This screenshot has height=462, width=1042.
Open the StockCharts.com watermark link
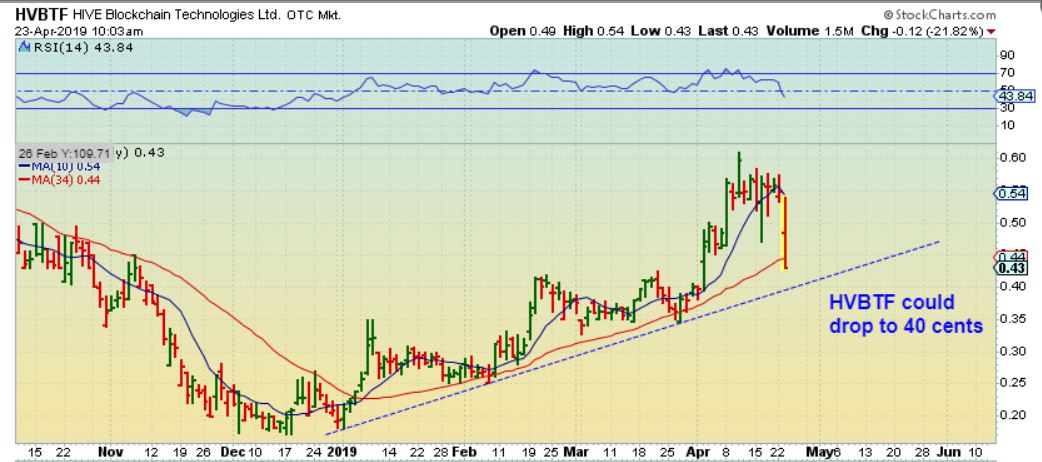pos(940,15)
